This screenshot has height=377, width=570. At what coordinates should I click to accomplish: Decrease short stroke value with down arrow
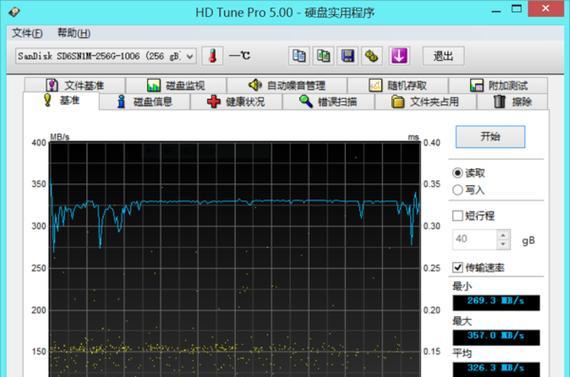(503, 244)
